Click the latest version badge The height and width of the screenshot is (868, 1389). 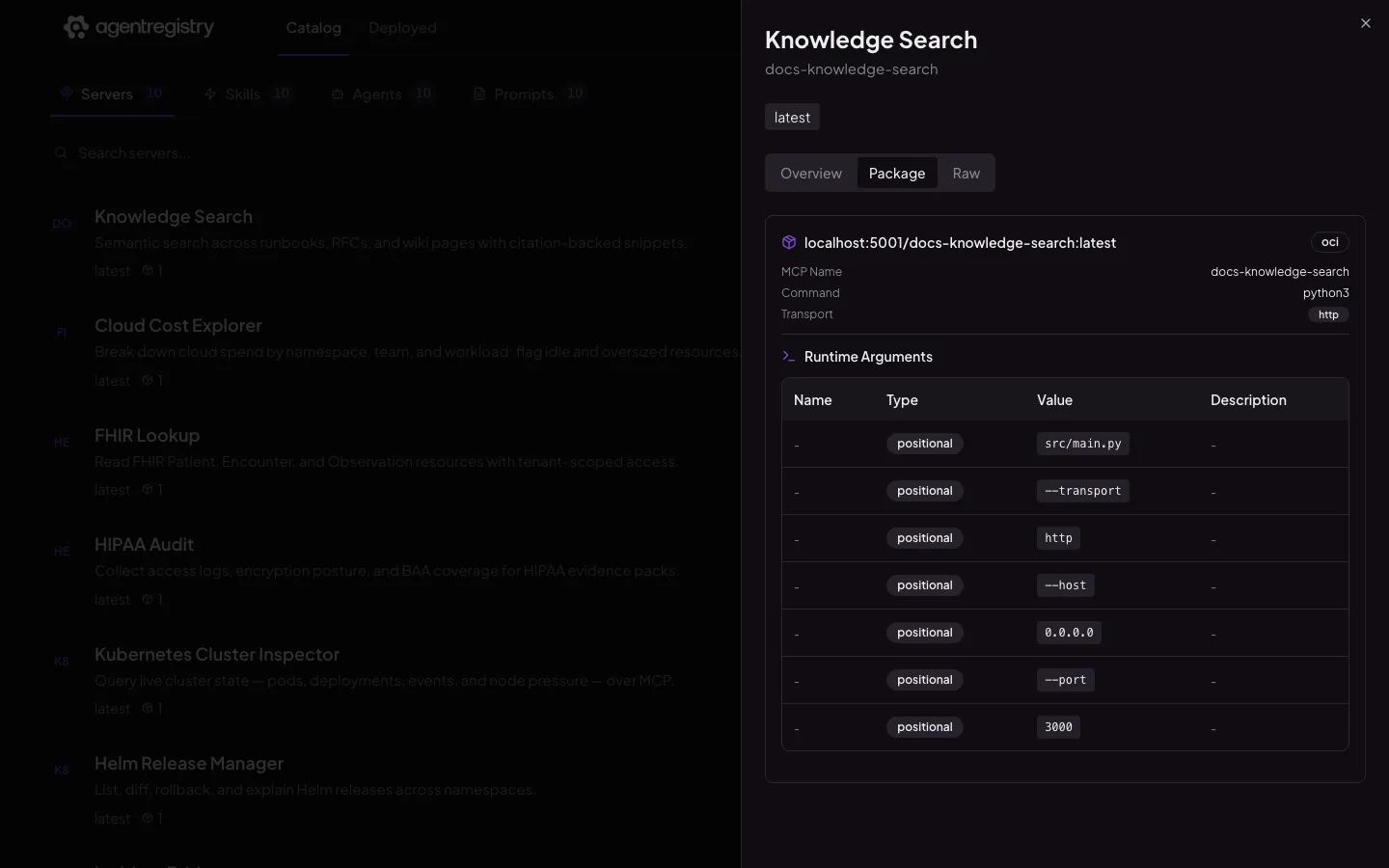point(792,118)
